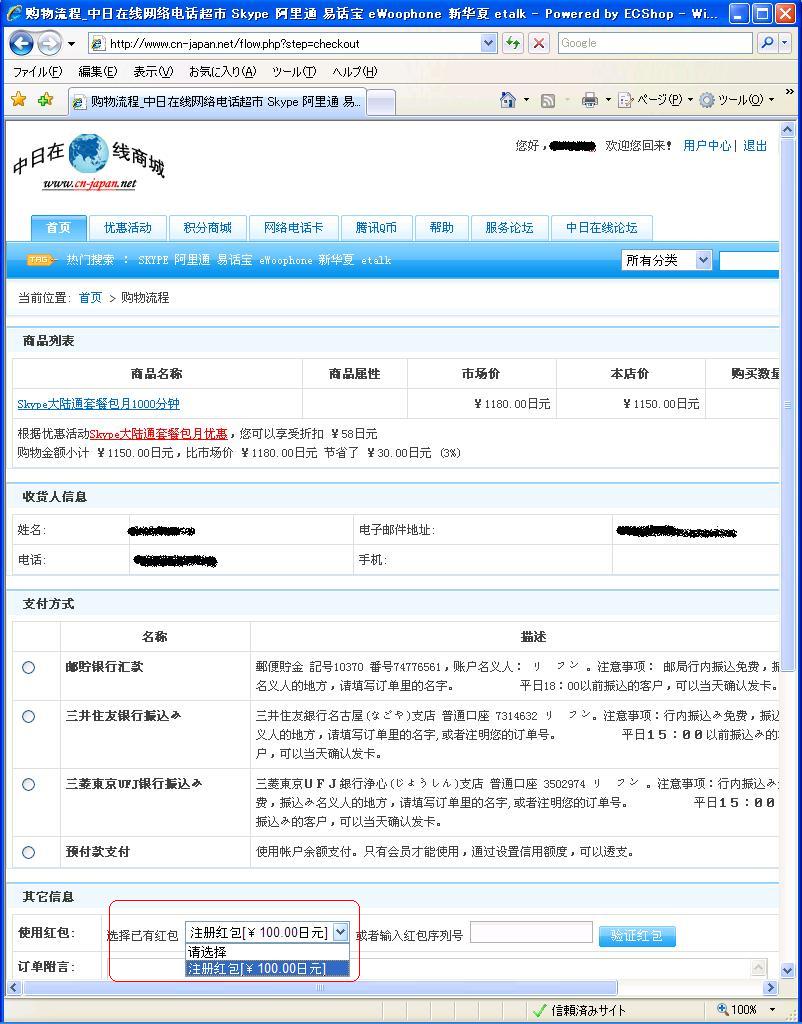Click the horizontal scrollbar right arrow
802x1024 pixels.
(x=771, y=987)
